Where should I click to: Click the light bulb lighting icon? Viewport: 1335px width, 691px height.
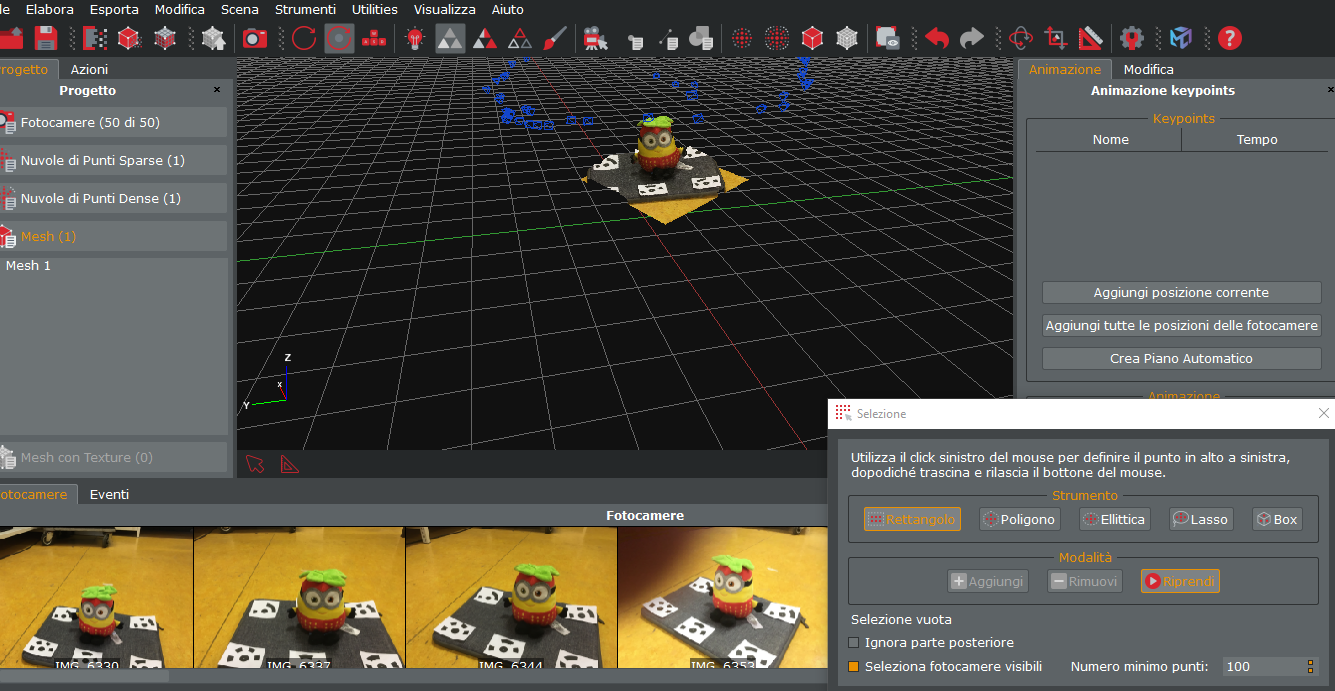tap(414, 39)
